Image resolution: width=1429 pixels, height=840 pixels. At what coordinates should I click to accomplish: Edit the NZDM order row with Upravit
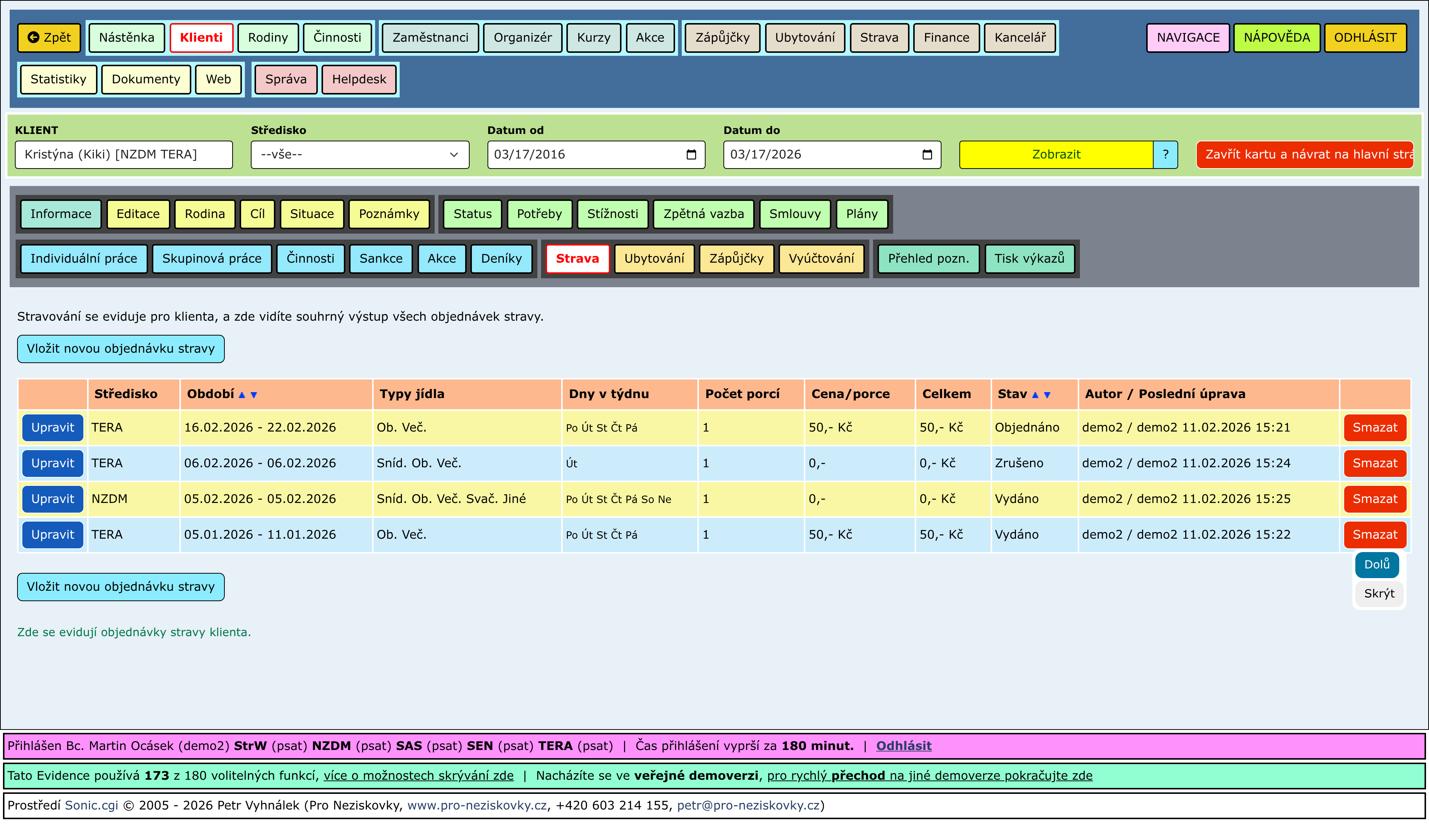click(x=53, y=499)
